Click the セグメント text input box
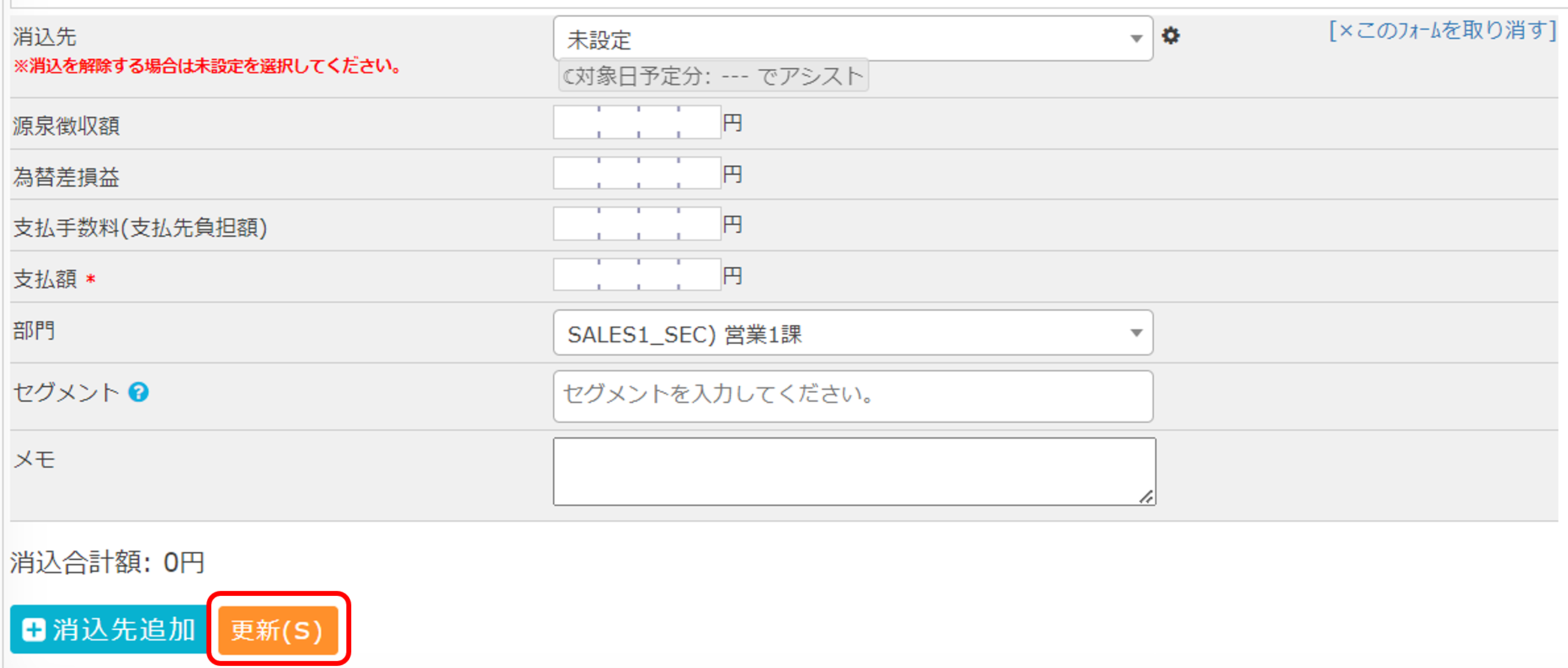Screen dimensions: 1568x668 coord(853,396)
